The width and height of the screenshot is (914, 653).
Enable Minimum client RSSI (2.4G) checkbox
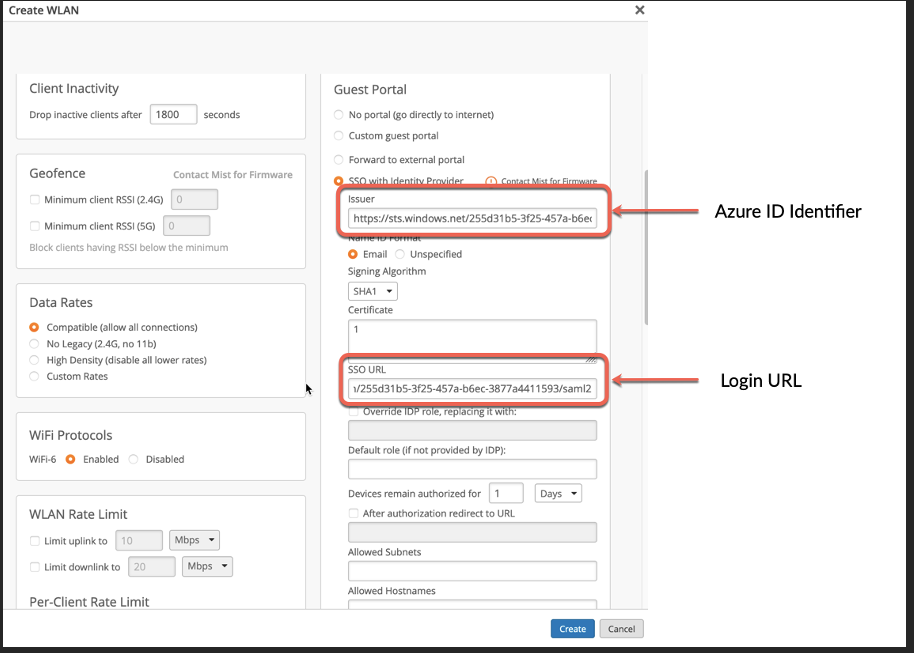point(36,200)
